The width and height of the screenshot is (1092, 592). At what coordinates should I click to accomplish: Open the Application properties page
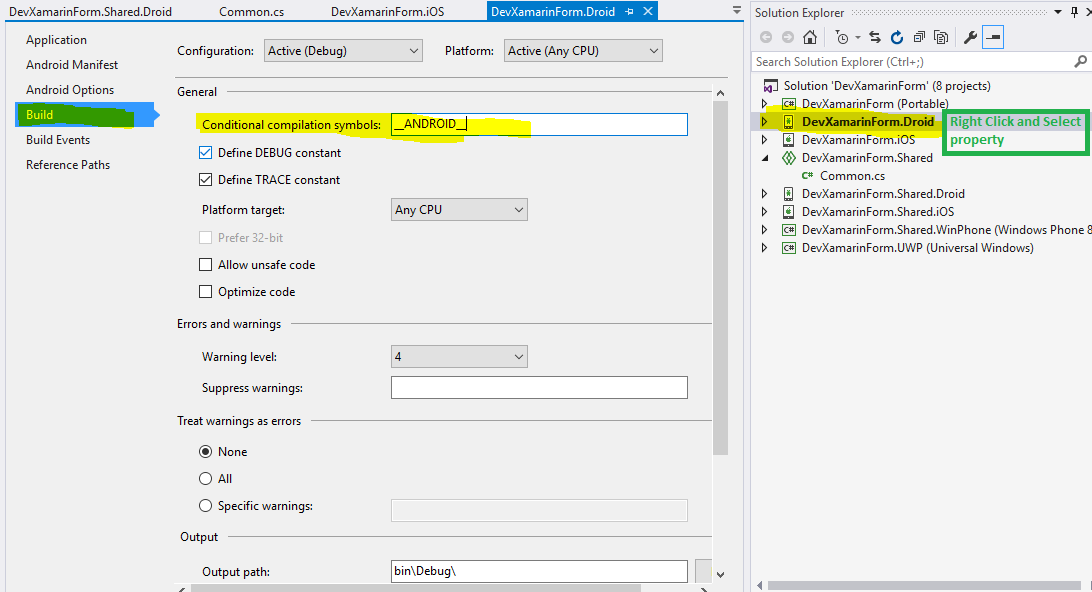click(56, 40)
